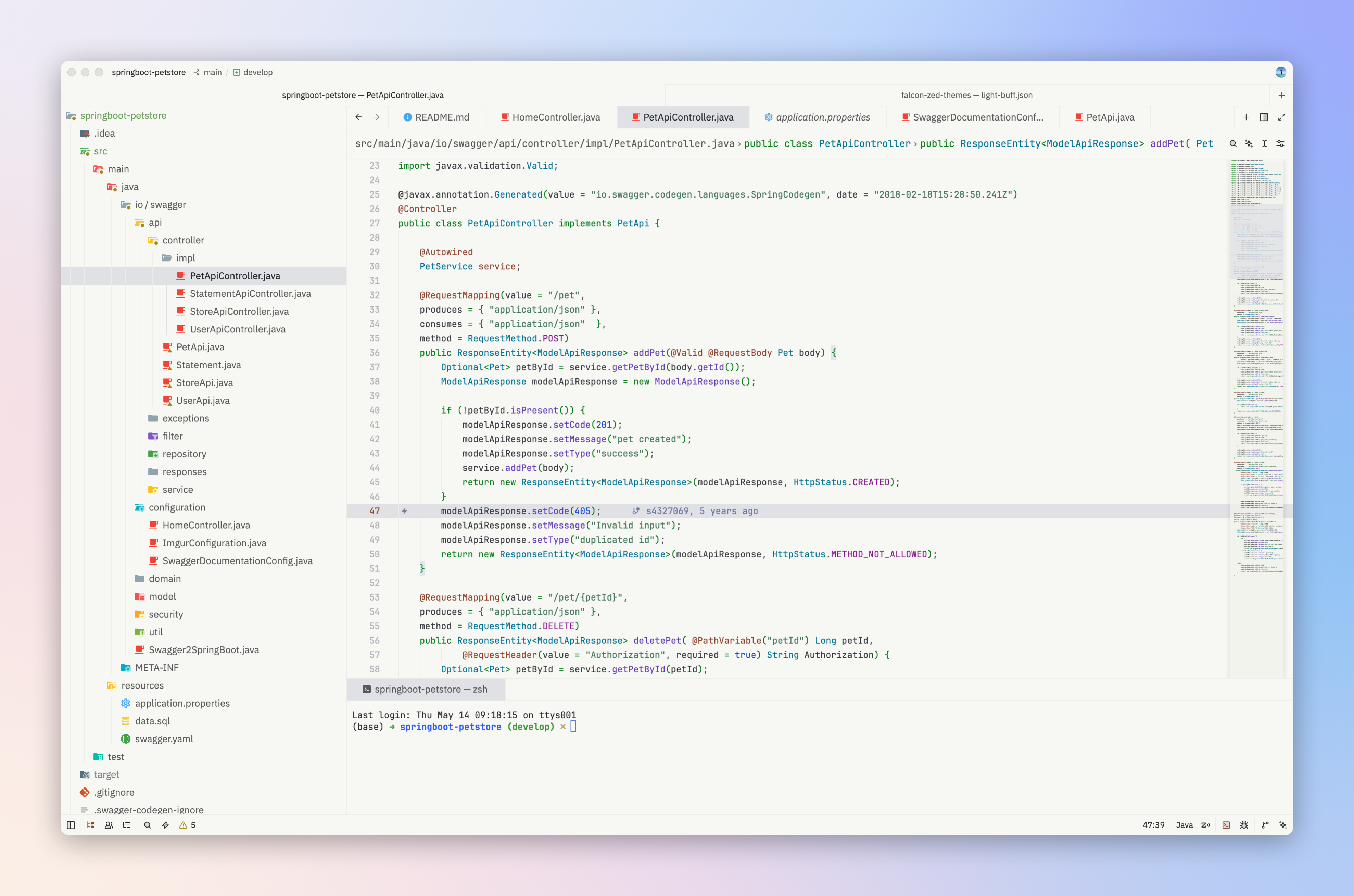This screenshot has width=1354, height=896.
Task: Click the develop branch label in title bar
Action: coord(253,72)
